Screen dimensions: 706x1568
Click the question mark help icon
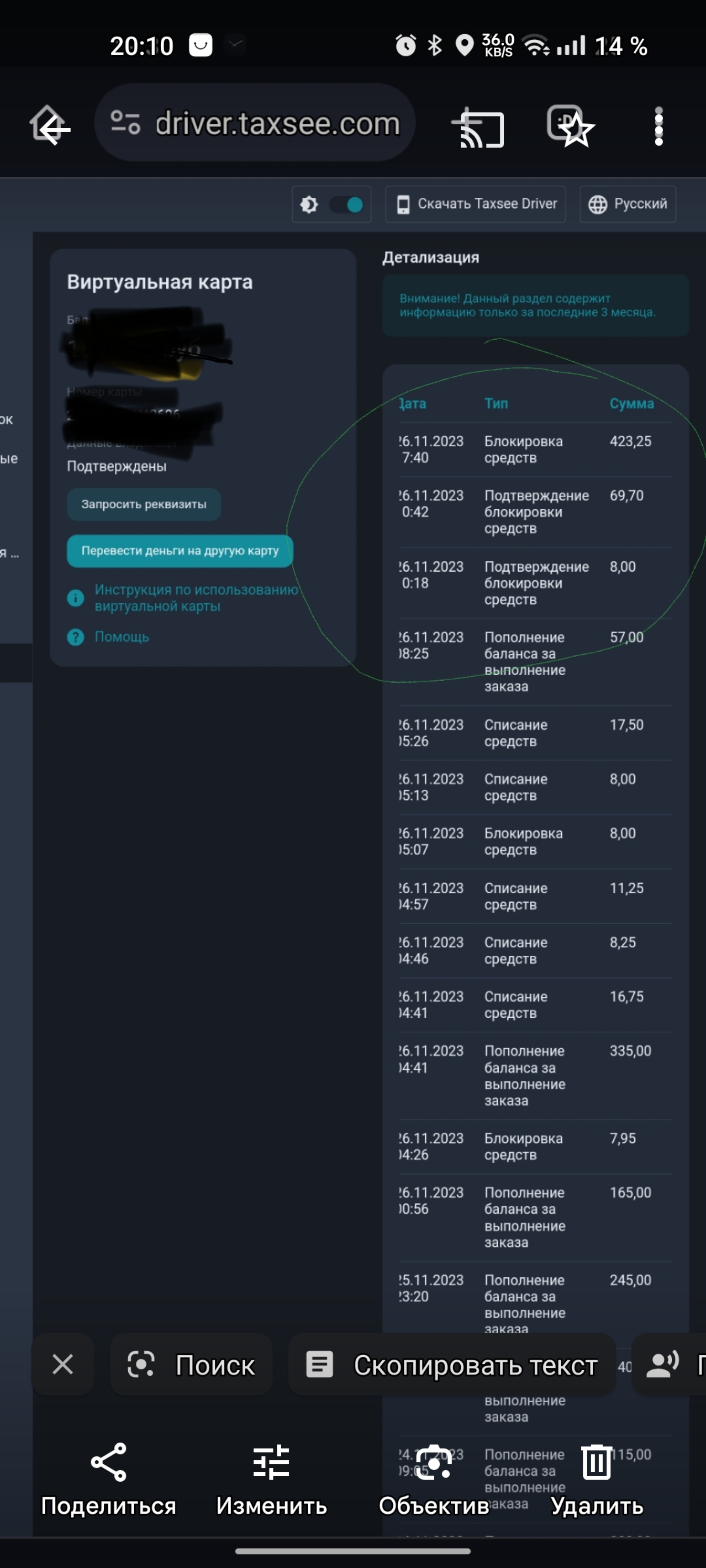tap(75, 637)
